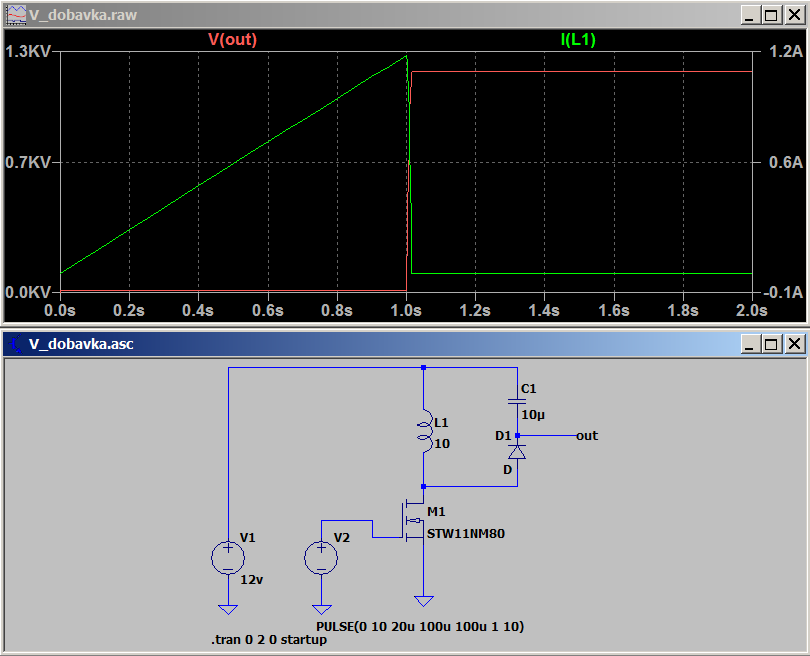Select the PULSE source parameters text
The width and height of the screenshot is (810, 656).
pos(419,626)
